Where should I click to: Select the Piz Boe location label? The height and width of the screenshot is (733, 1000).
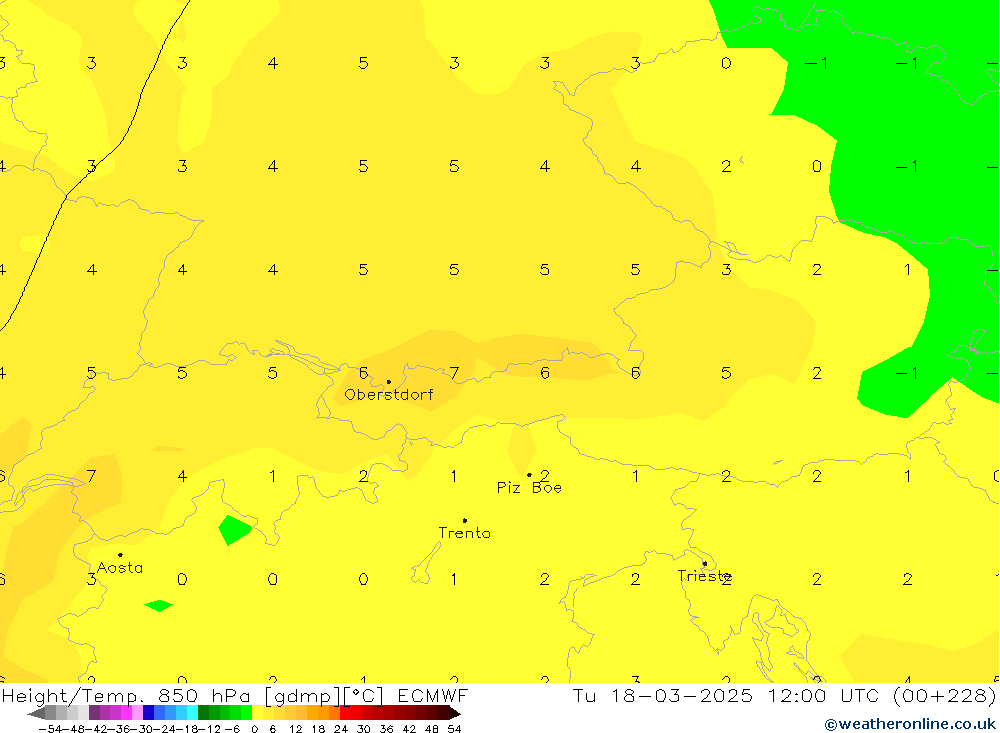pyautogui.click(x=529, y=487)
